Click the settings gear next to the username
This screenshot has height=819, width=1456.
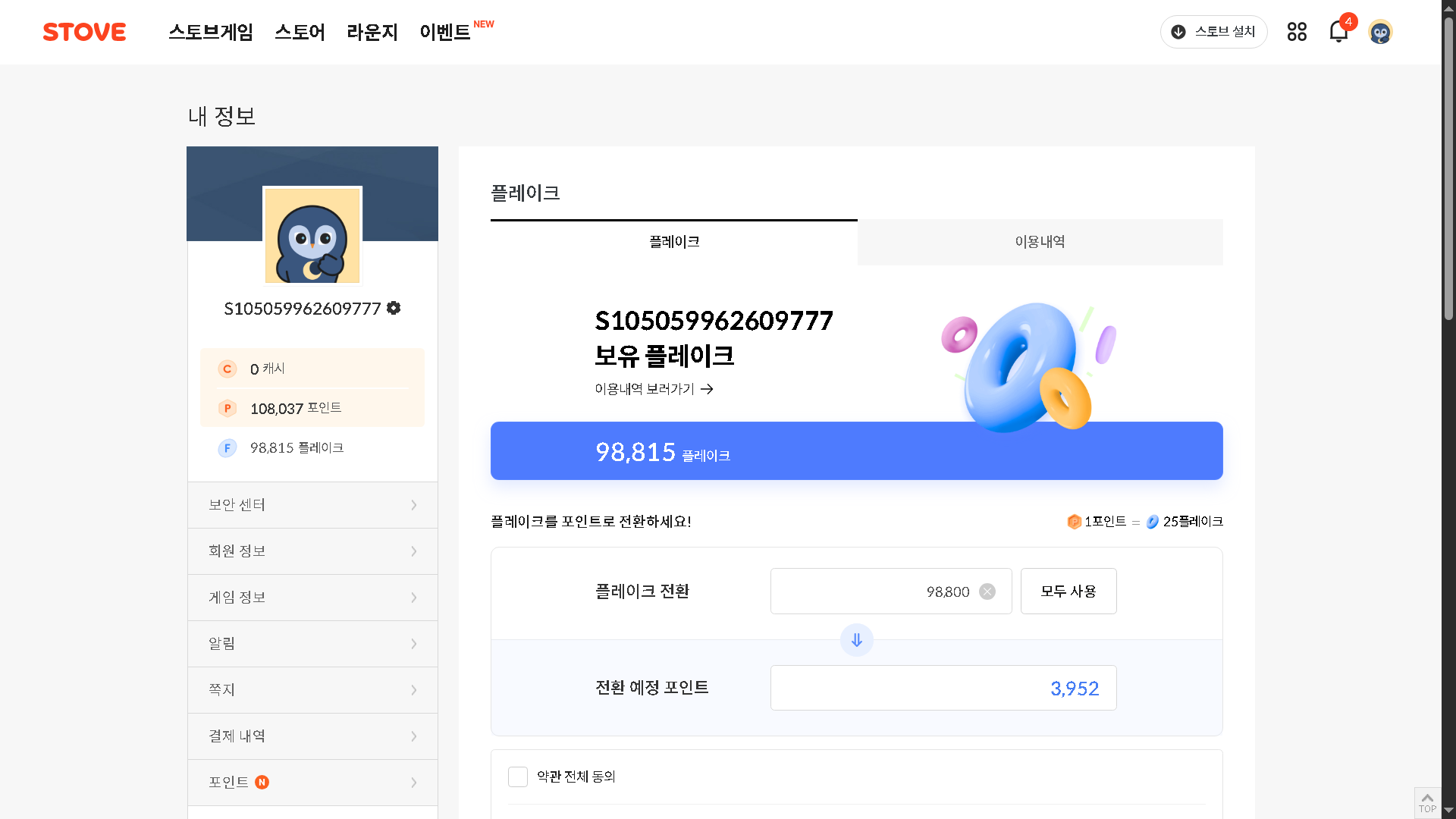coord(394,308)
